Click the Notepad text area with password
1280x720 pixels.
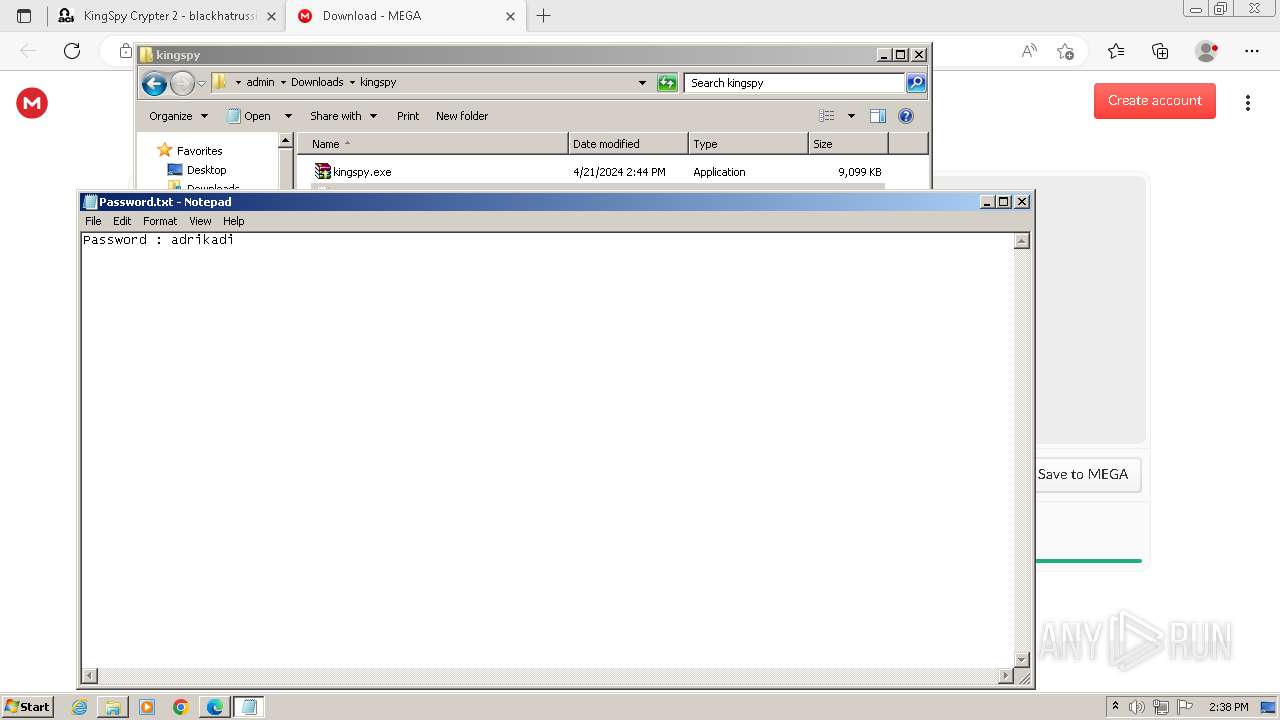point(547,450)
